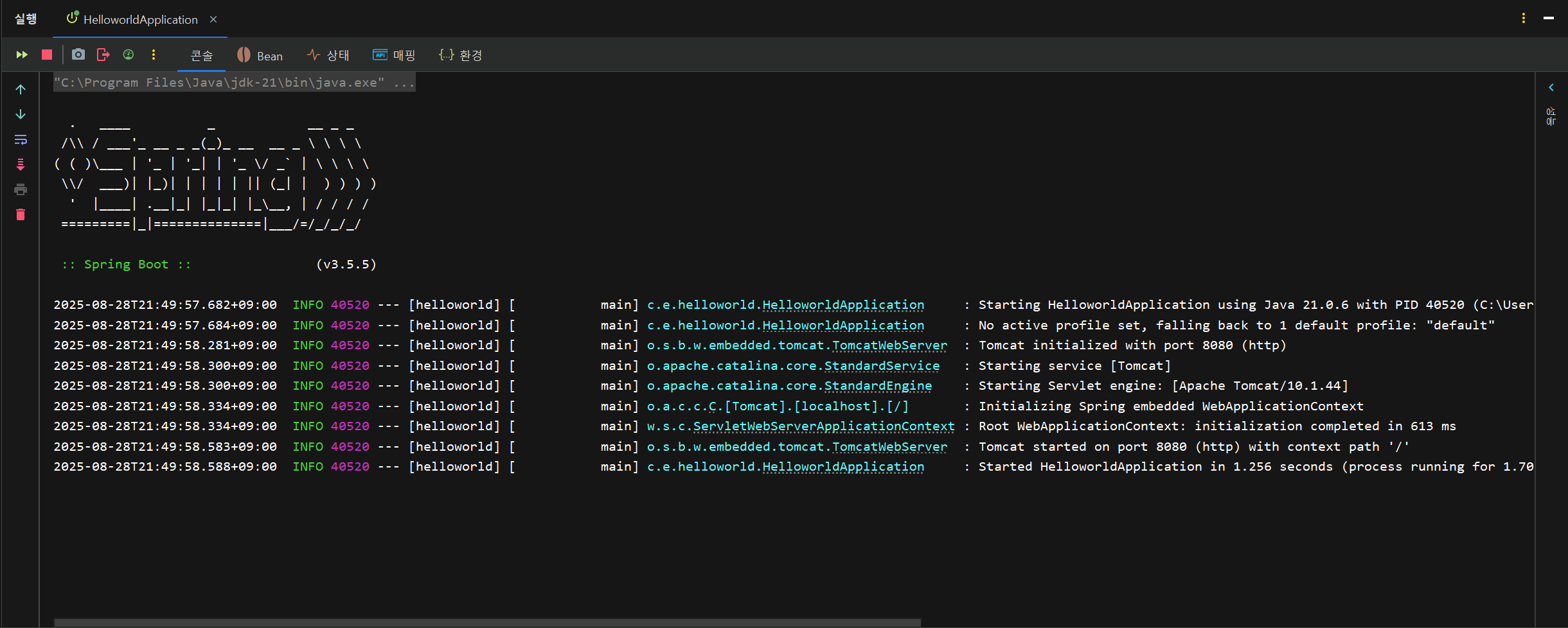Go to next stack trace with the down arrow
The image size is (1568, 628).
(x=21, y=114)
